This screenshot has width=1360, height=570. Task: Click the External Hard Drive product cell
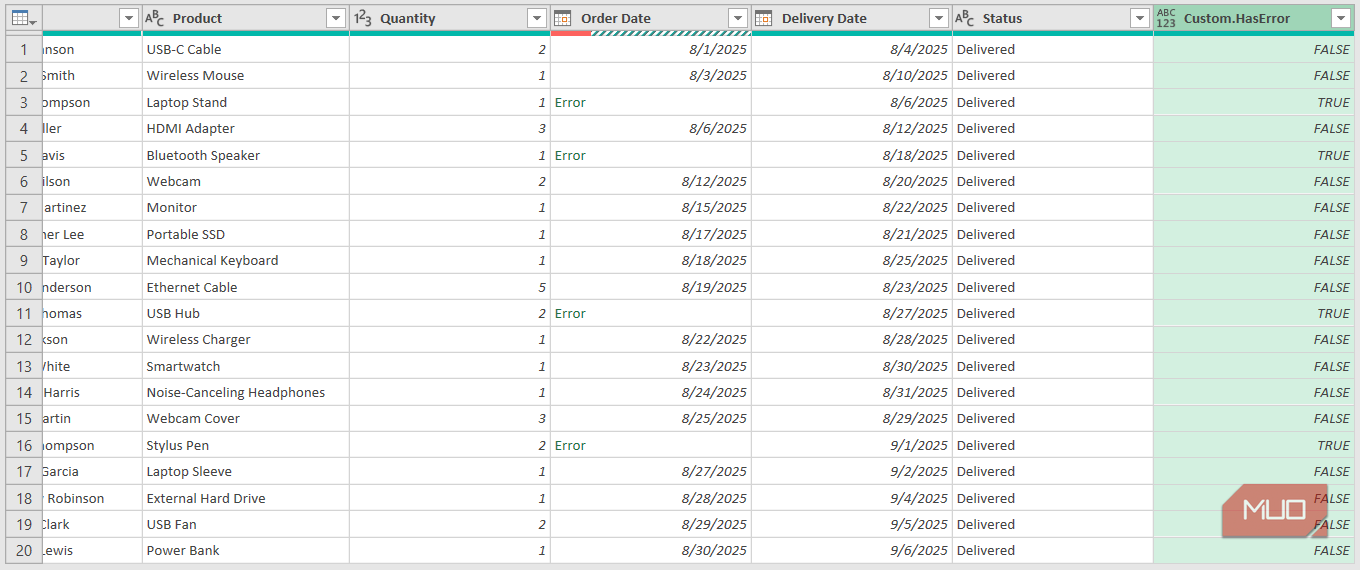246,498
